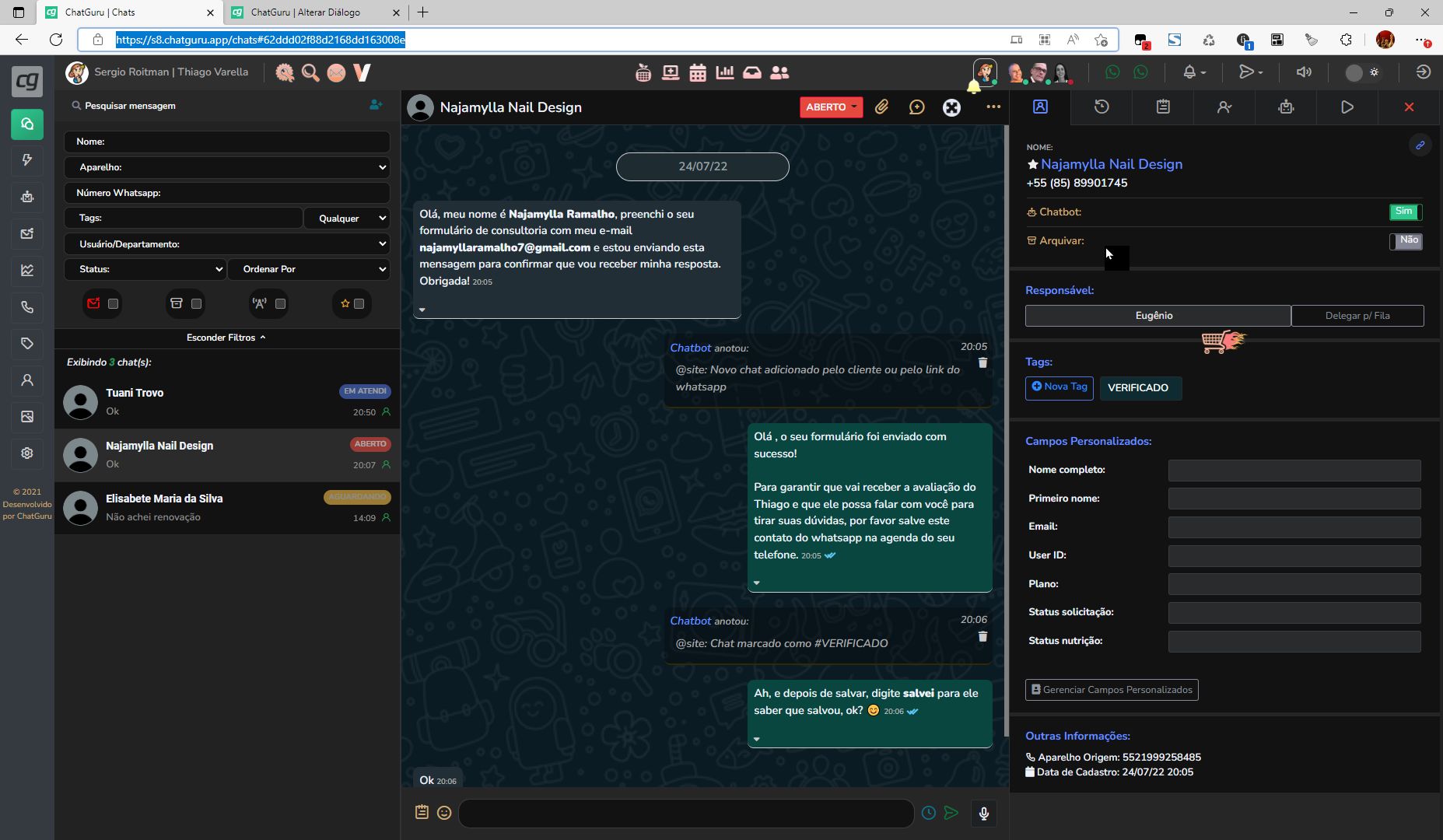Switch to the history clock tab
This screenshot has width=1443, height=840.
[1102, 107]
